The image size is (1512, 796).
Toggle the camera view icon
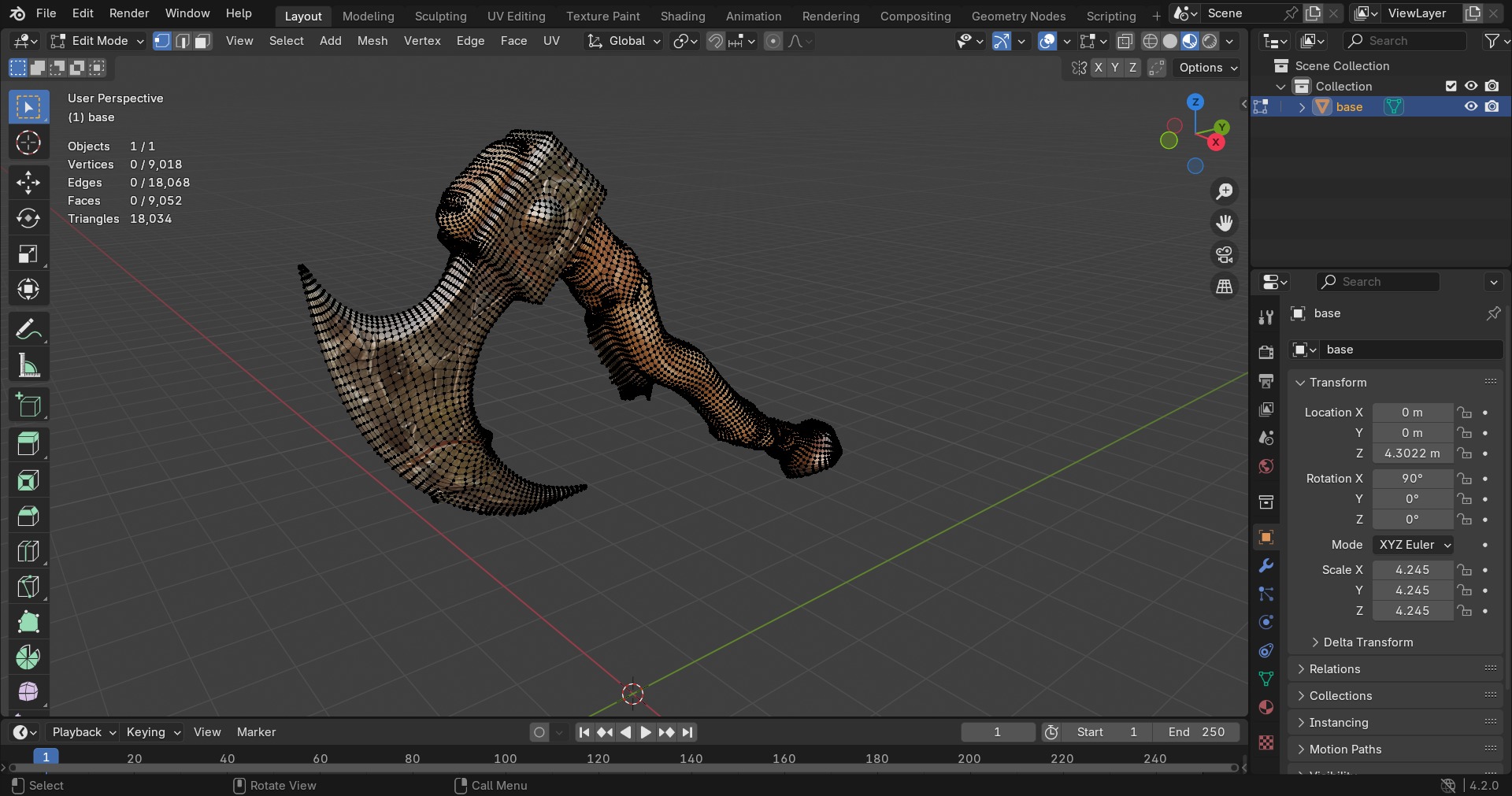1225,254
